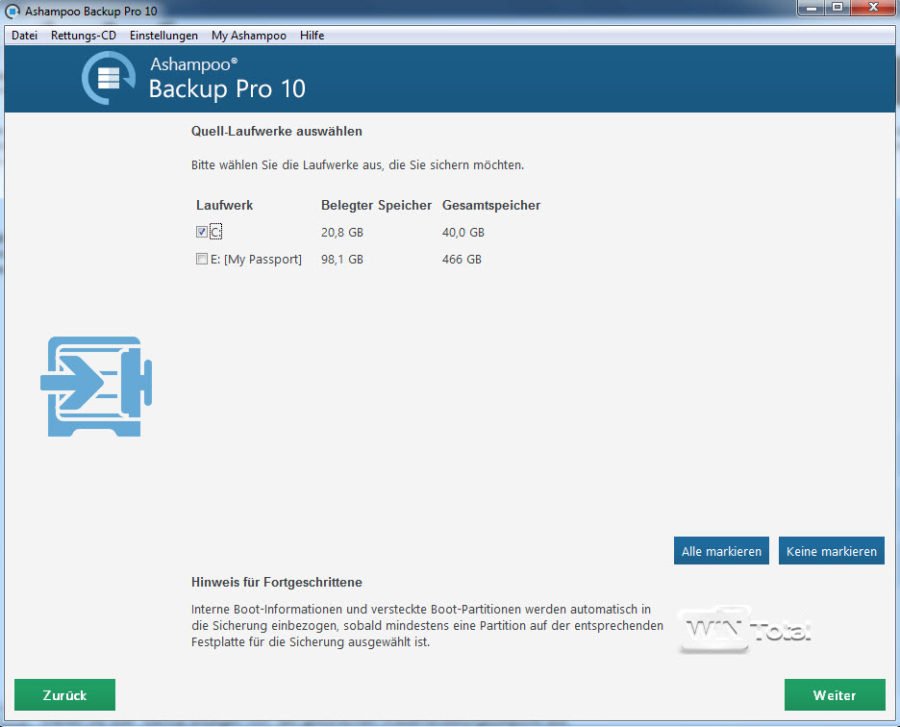Open the Rettungs-CD menu
900x727 pixels.
tap(83, 35)
